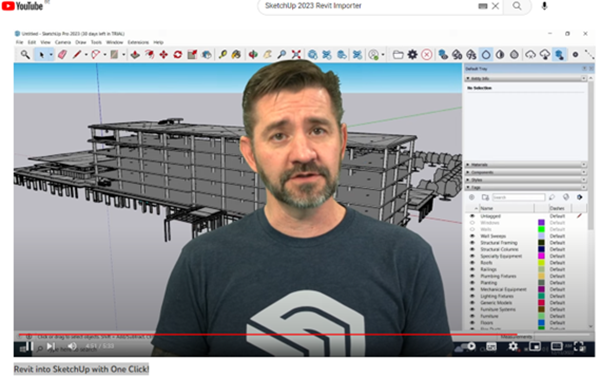600x378 pixels.
Task: Click the search magnifier toolbar icon
Action: coord(25,55)
